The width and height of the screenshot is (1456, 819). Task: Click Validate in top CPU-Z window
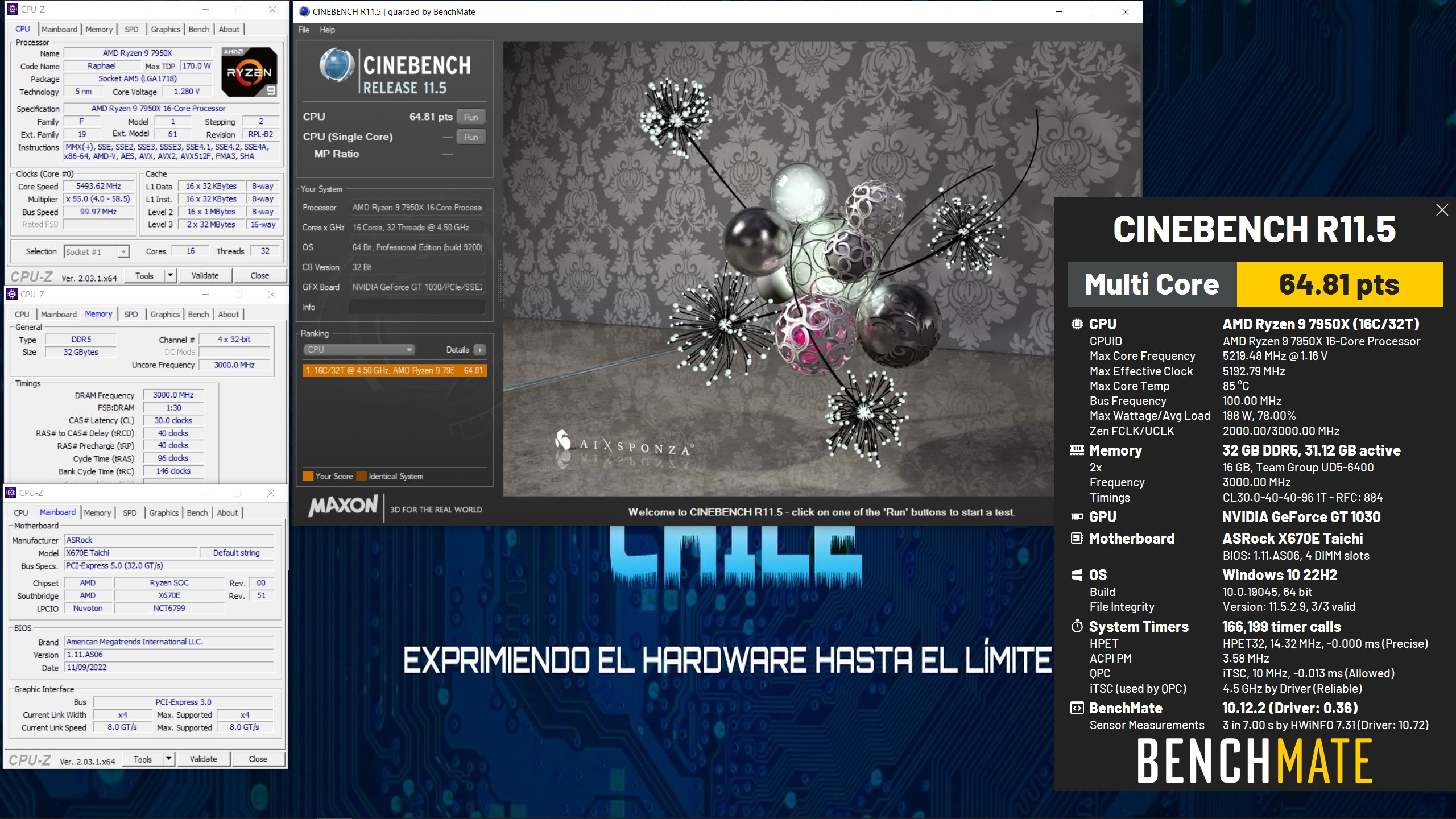[x=205, y=276]
